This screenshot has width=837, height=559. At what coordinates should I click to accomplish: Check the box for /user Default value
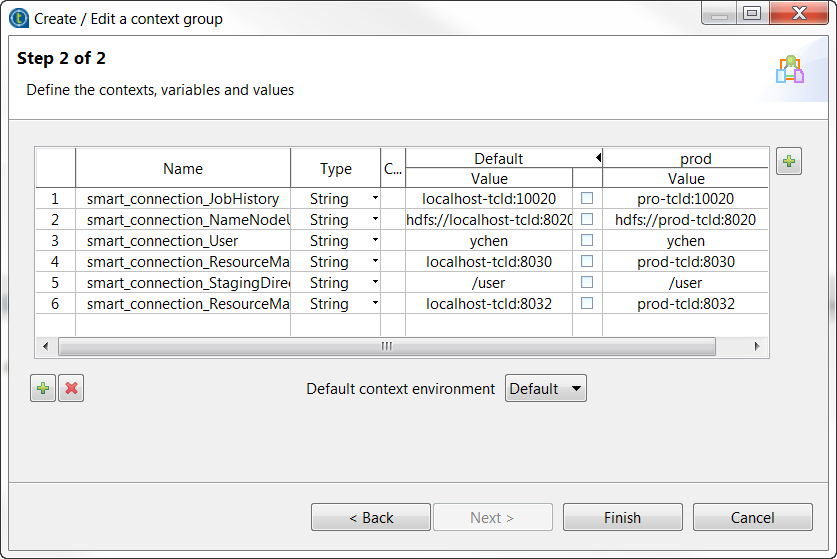click(x=587, y=283)
